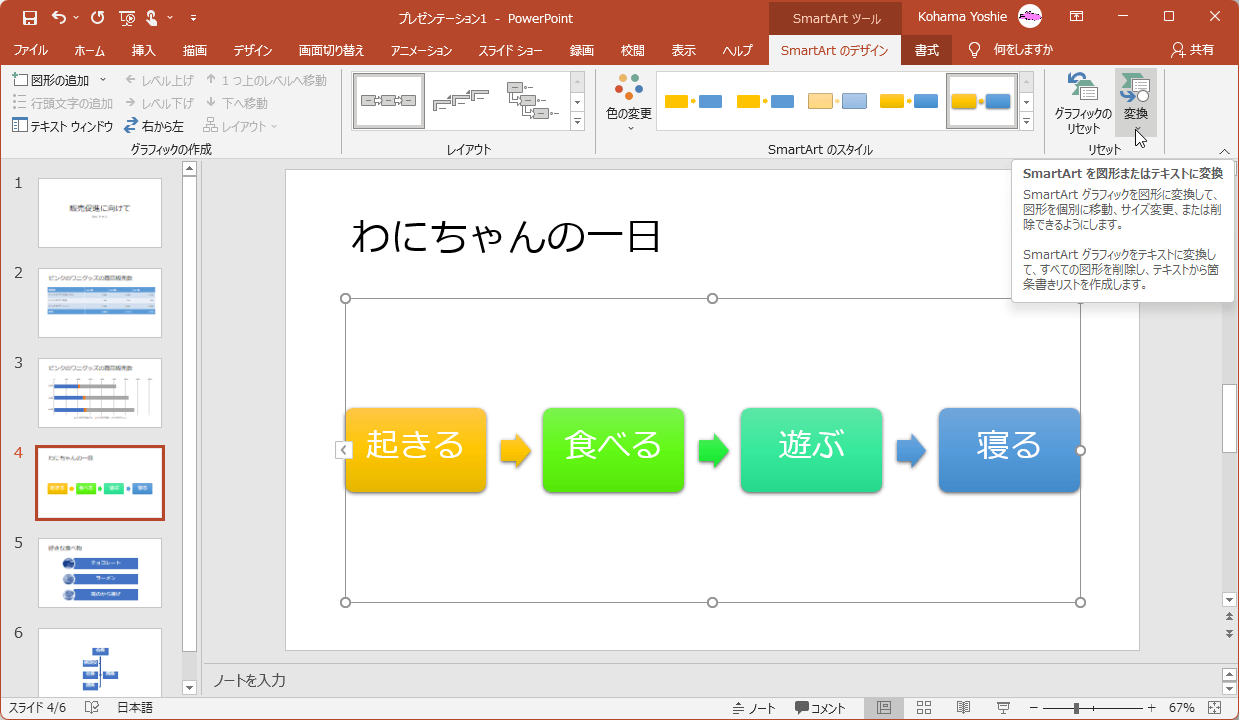Select slide 5 thumbnail
Viewport: 1239px width, 720px height.
pyautogui.click(x=100, y=573)
